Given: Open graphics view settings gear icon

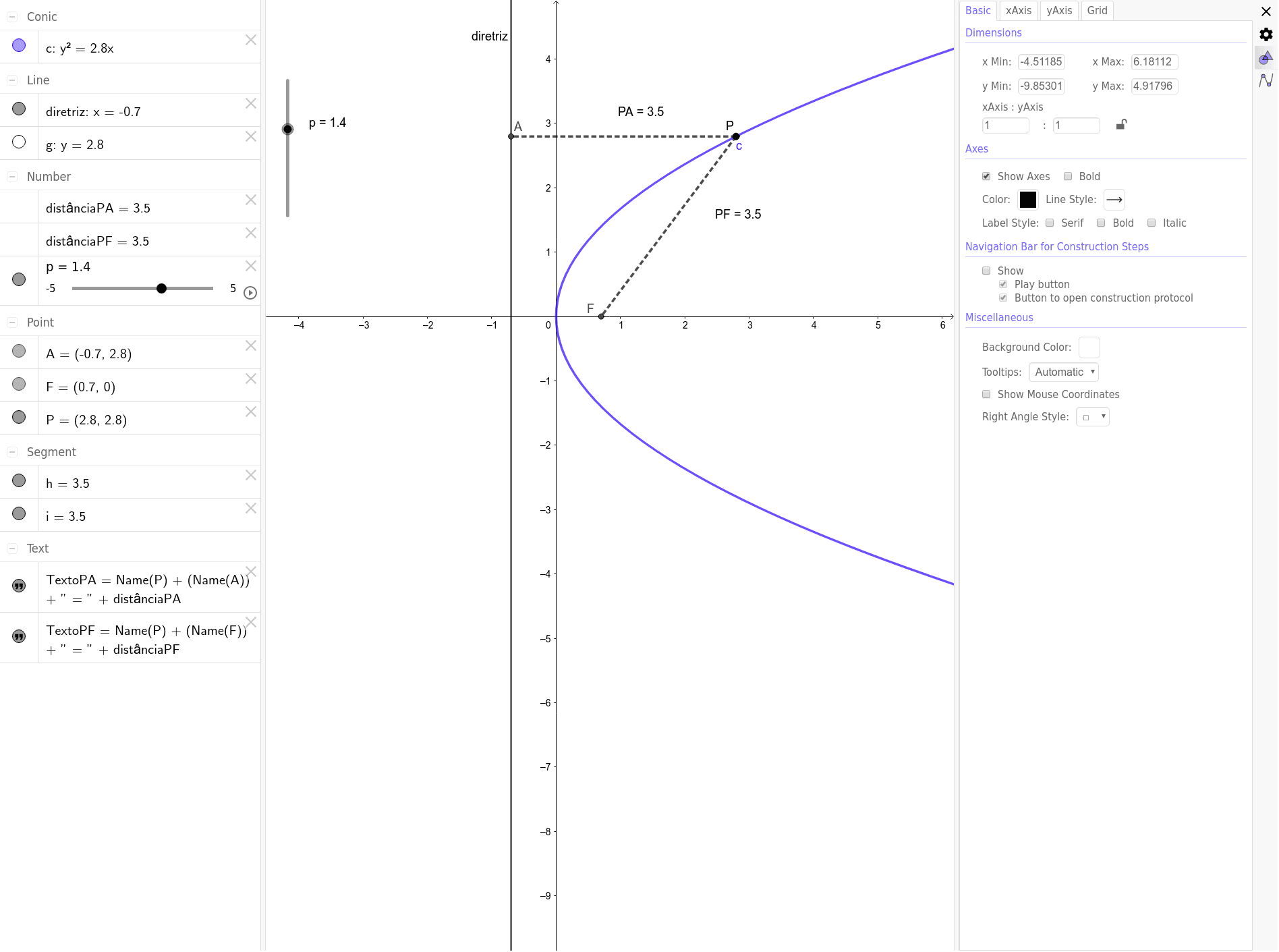Looking at the screenshot, I should (1266, 34).
